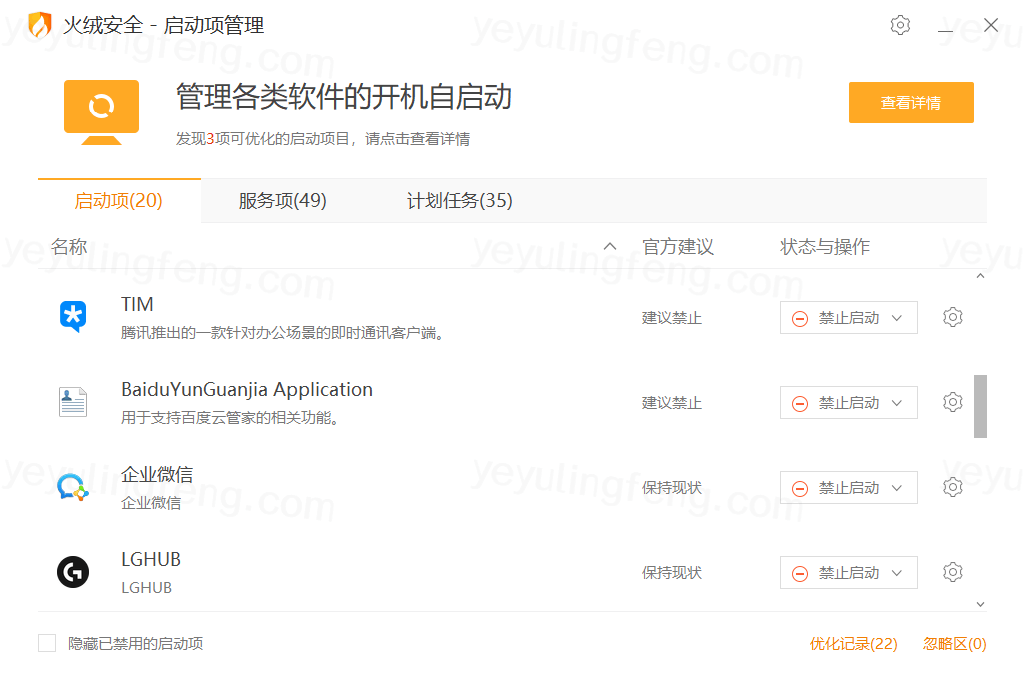
Task: Click the scroll down arrow
Action: (981, 604)
